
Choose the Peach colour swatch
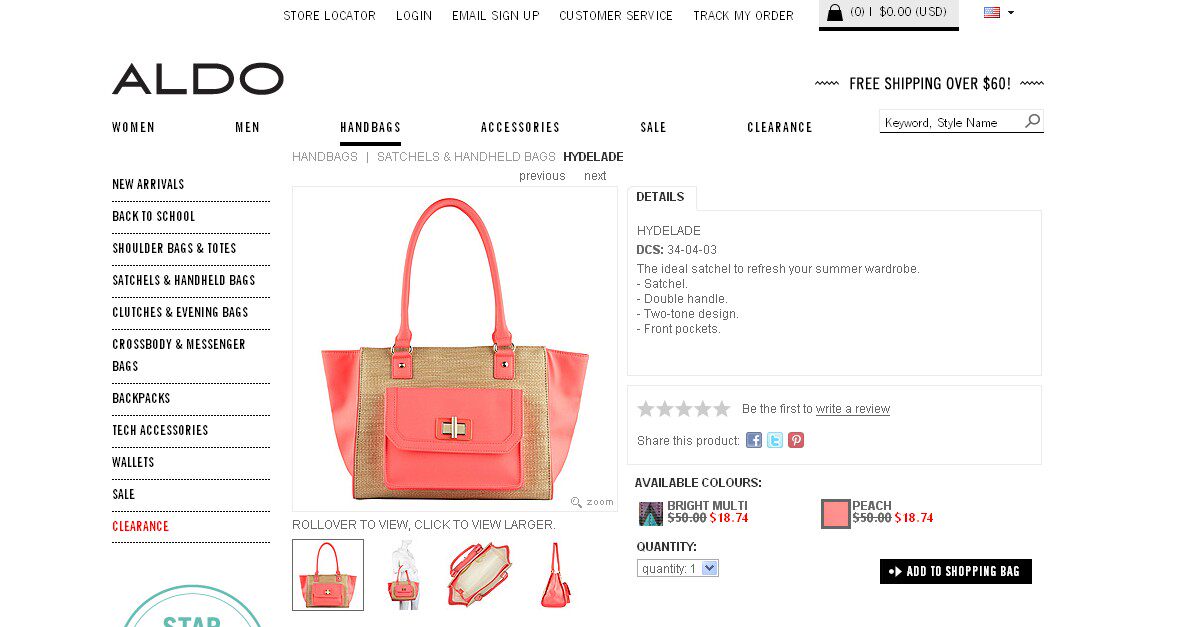pyautogui.click(x=836, y=514)
